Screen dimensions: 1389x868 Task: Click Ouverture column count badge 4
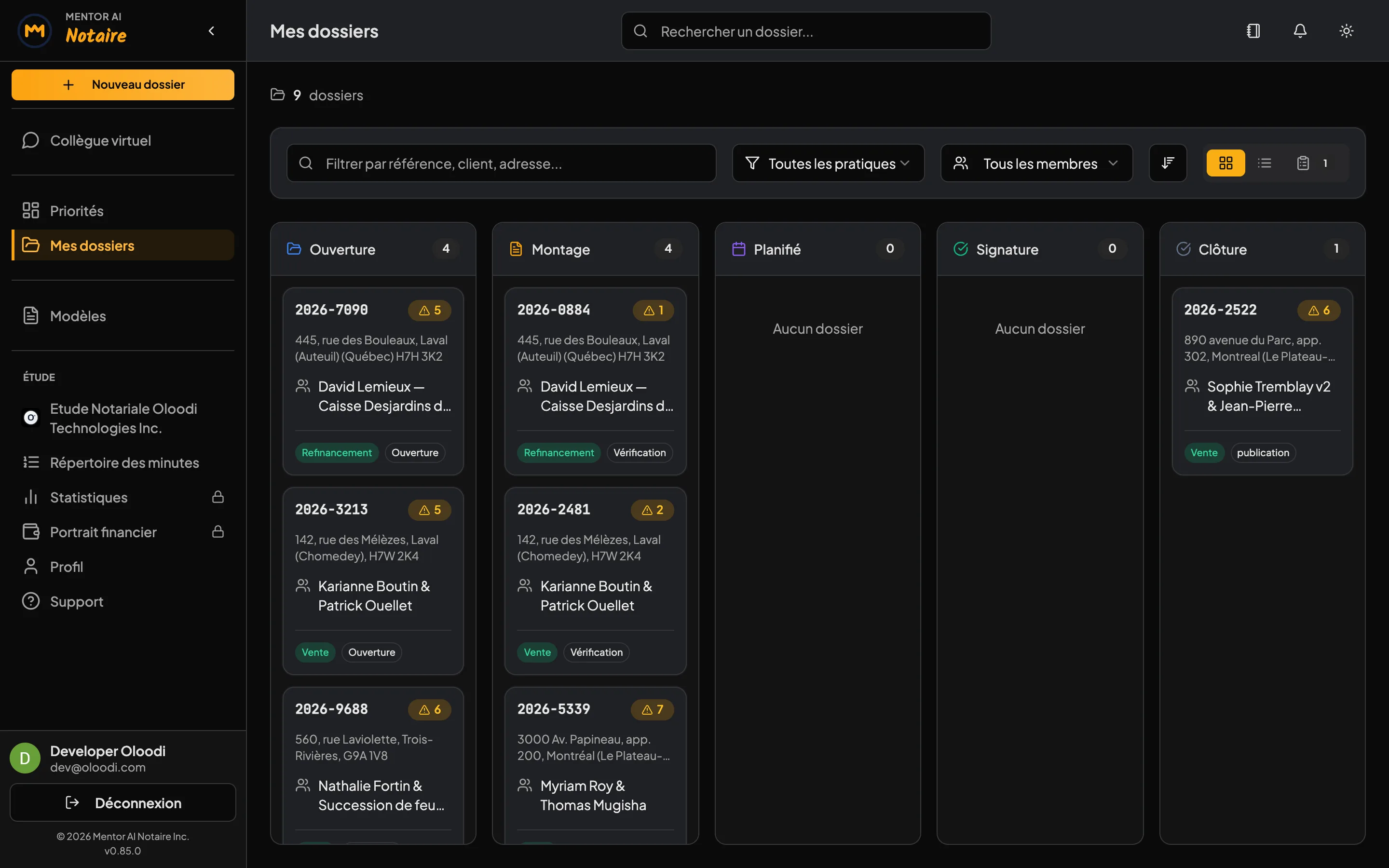pos(446,248)
